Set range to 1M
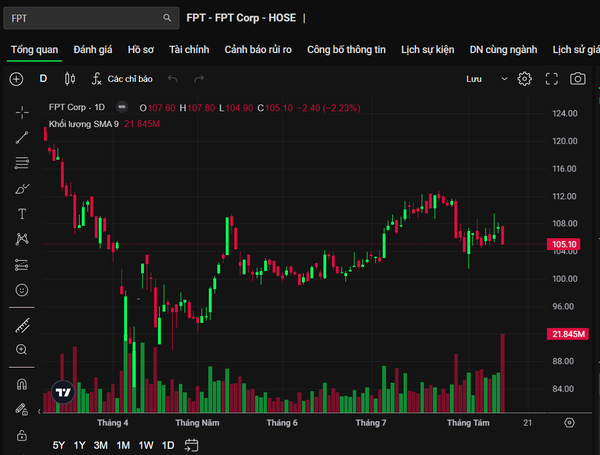The height and width of the screenshot is (455, 600). coord(123,445)
